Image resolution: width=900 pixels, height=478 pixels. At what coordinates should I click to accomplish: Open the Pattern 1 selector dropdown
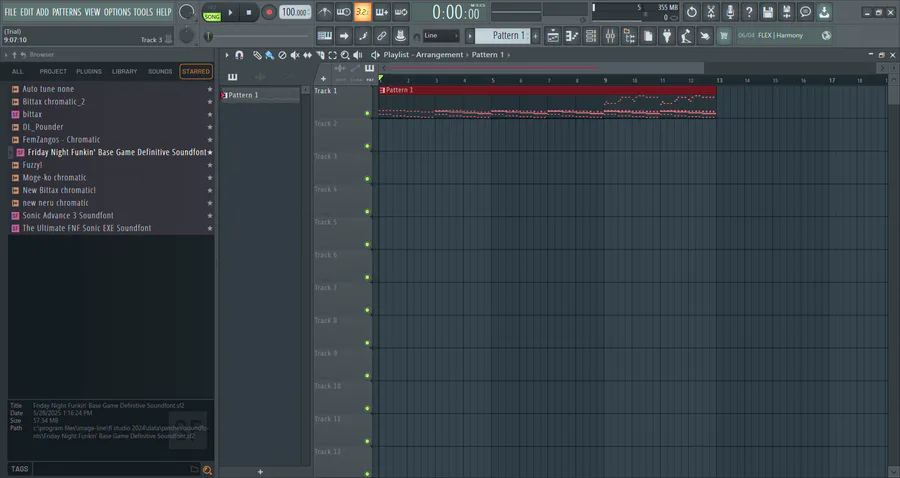tap(503, 36)
